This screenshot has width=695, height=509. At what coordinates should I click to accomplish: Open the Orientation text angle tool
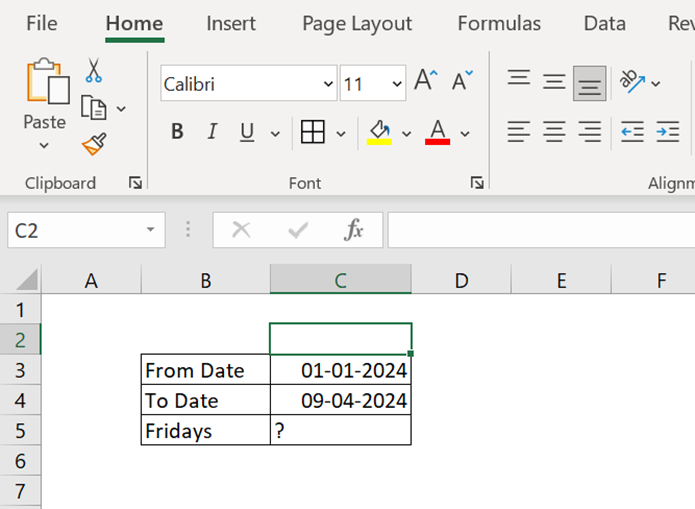[x=632, y=82]
